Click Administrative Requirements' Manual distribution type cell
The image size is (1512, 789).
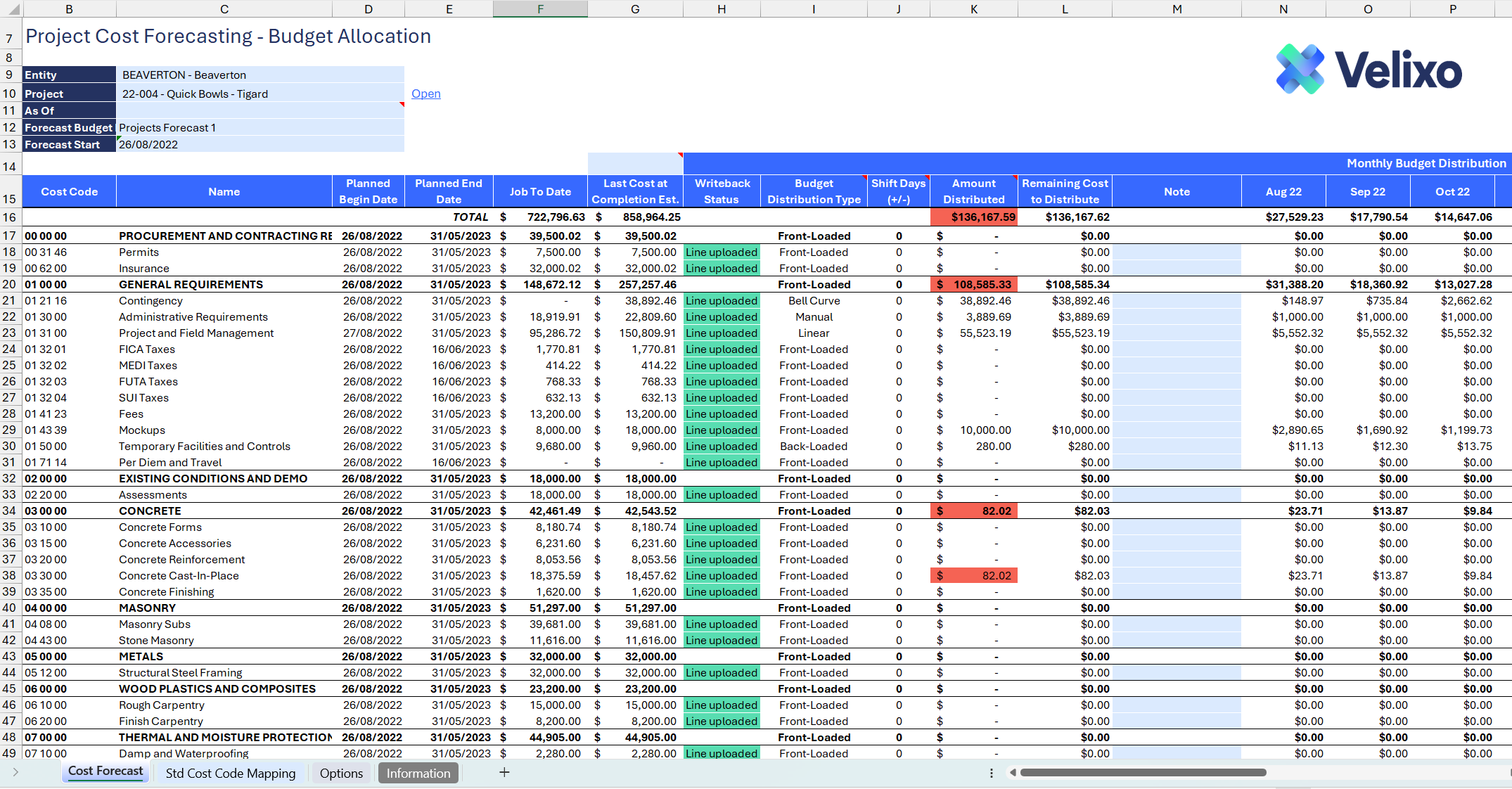pos(814,317)
